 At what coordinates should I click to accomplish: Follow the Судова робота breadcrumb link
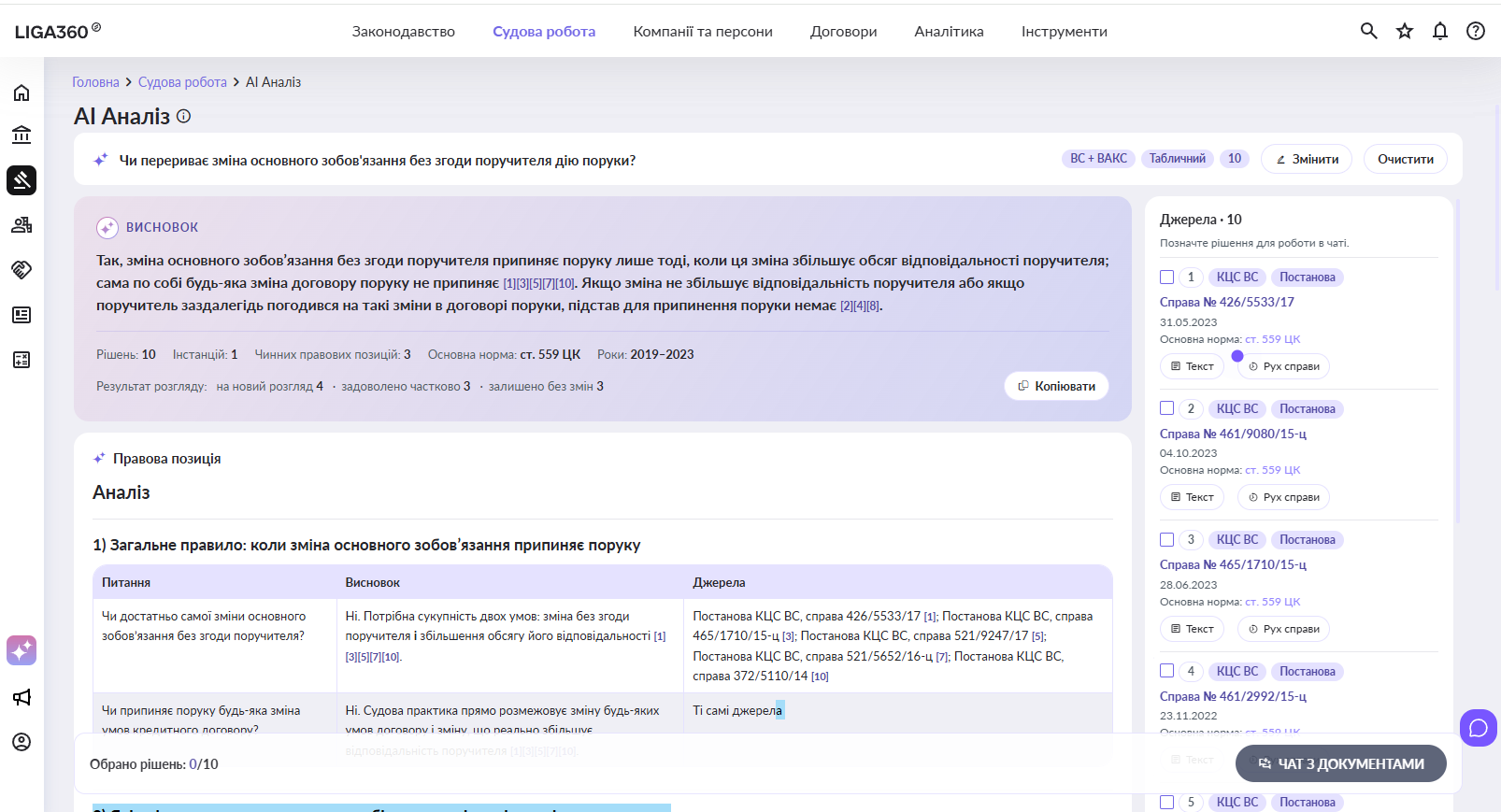182,82
